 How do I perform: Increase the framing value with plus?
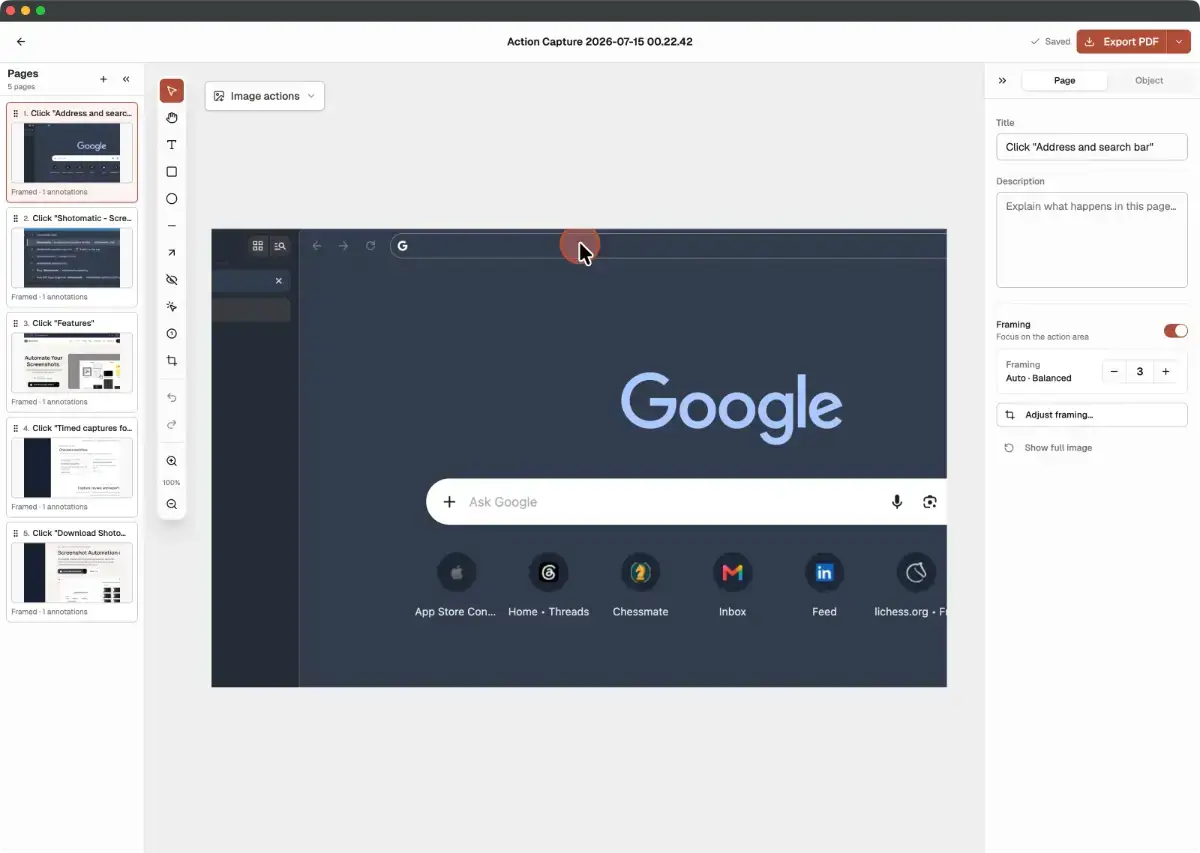[x=1165, y=371]
